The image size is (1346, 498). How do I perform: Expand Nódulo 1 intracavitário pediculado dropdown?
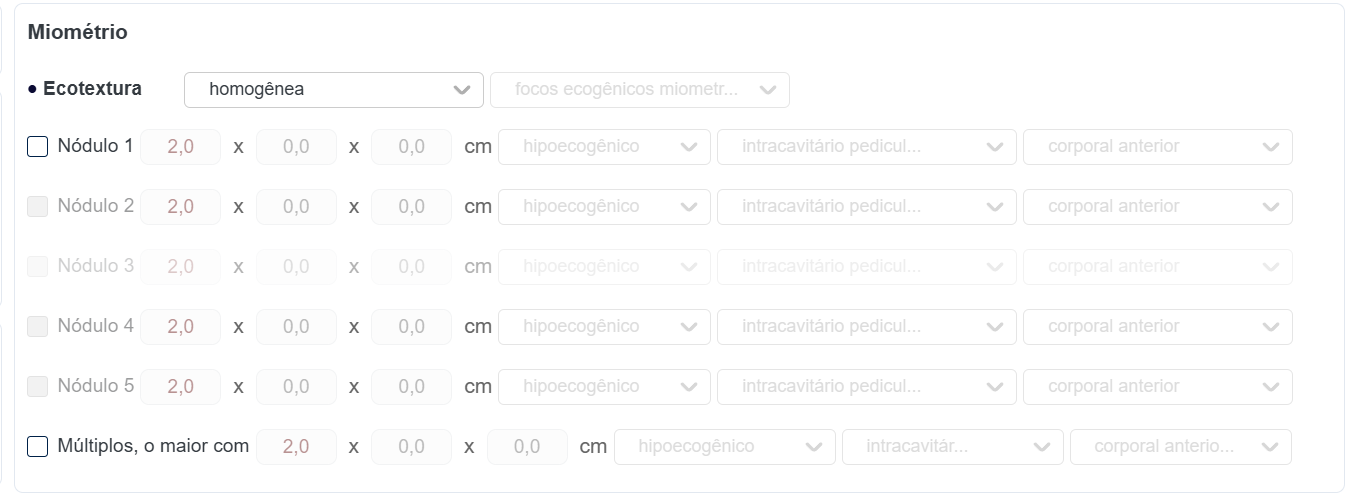865,147
